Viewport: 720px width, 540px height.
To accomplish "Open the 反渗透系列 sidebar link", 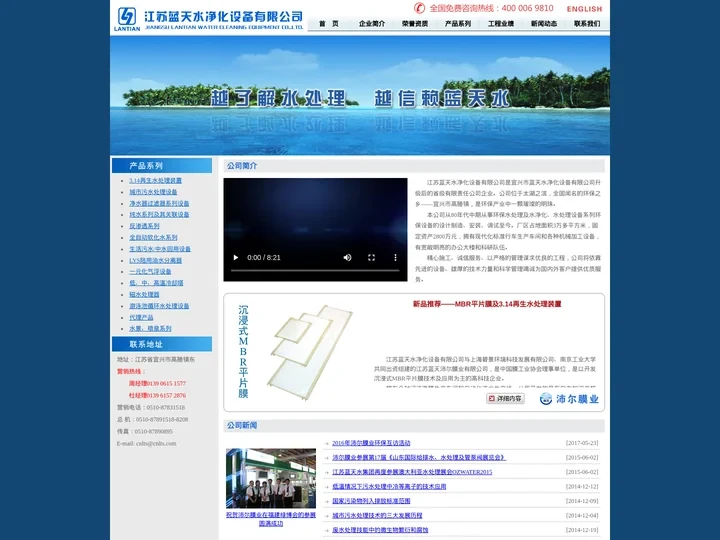I will point(144,226).
